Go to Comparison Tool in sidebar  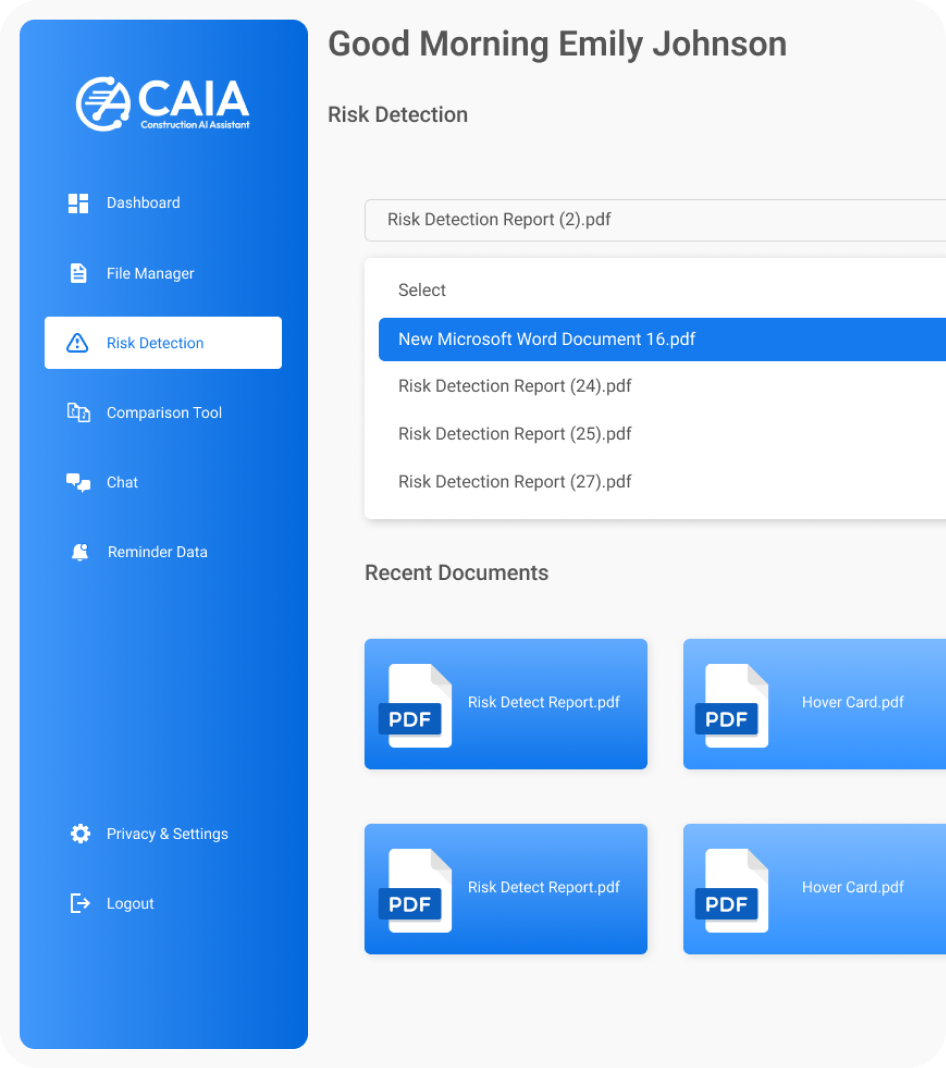pyautogui.click(x=164, y=413)
